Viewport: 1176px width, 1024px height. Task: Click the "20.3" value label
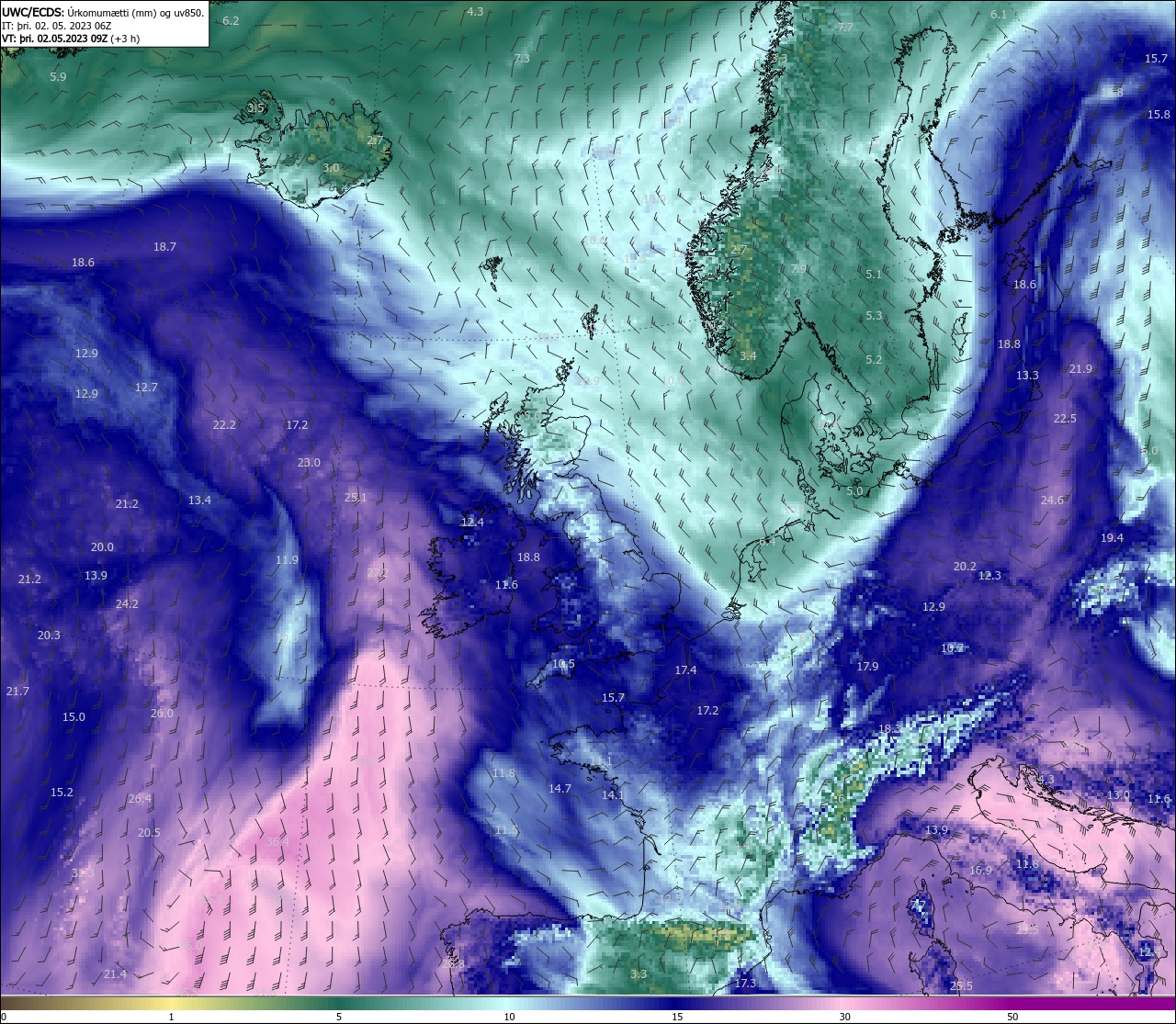[49, 636]
